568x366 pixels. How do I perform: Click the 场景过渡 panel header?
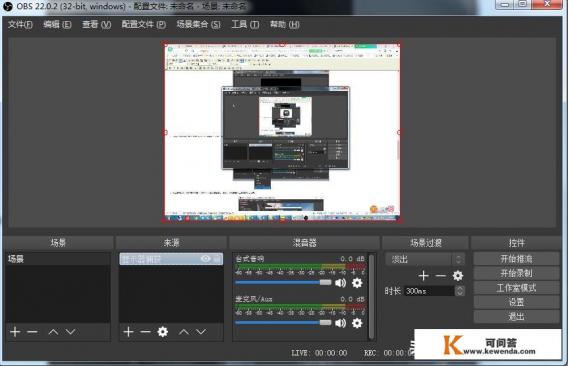[x=426, y=242]
